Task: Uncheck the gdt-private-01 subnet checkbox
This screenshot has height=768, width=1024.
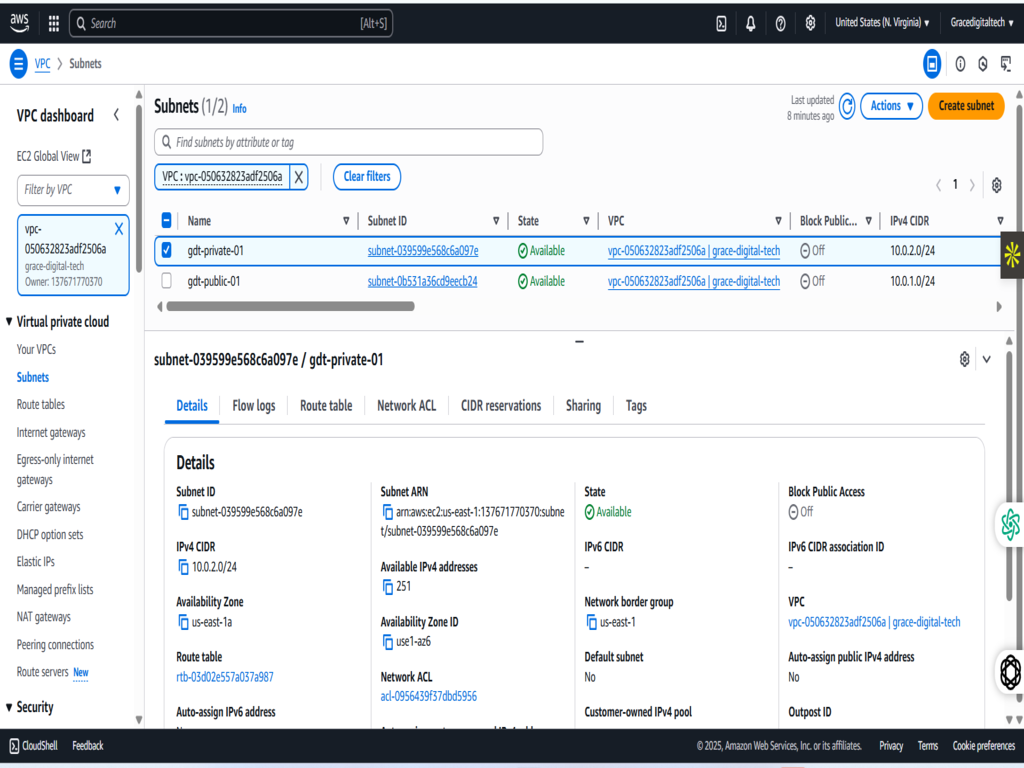Action: pyautogui.click(x=167, y=250)
